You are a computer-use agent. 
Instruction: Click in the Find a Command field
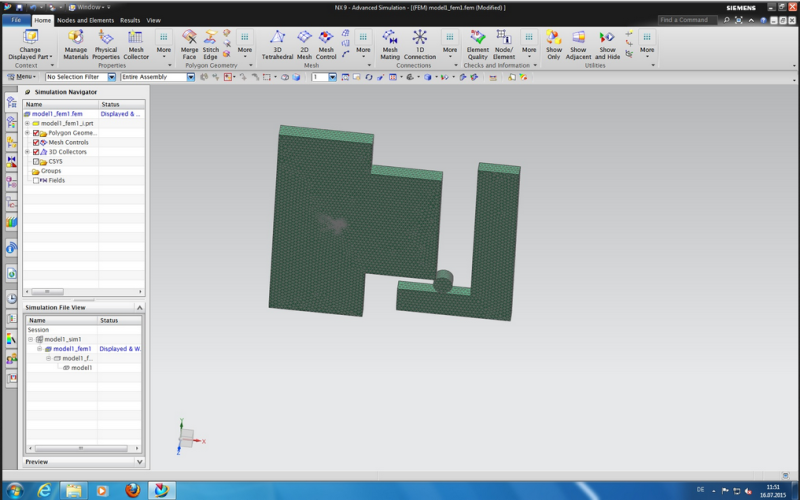687,20
